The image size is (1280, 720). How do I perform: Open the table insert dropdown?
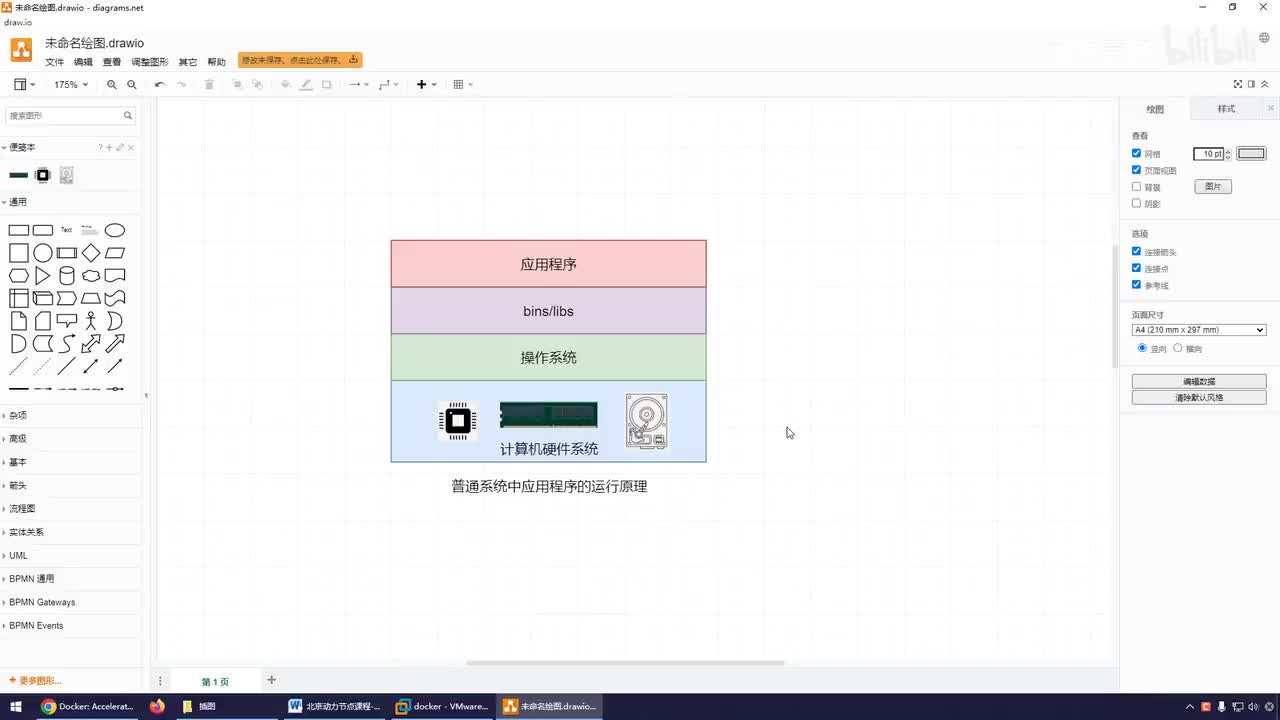coord(463,85)
